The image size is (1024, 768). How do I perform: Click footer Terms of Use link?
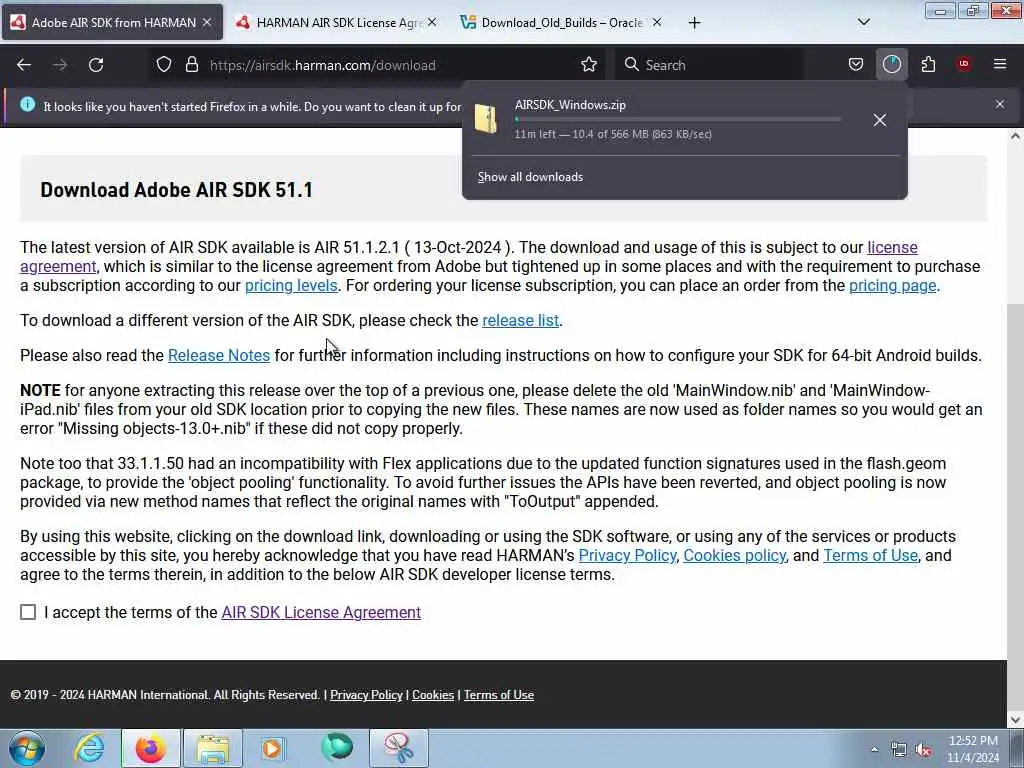coord(499,695)
